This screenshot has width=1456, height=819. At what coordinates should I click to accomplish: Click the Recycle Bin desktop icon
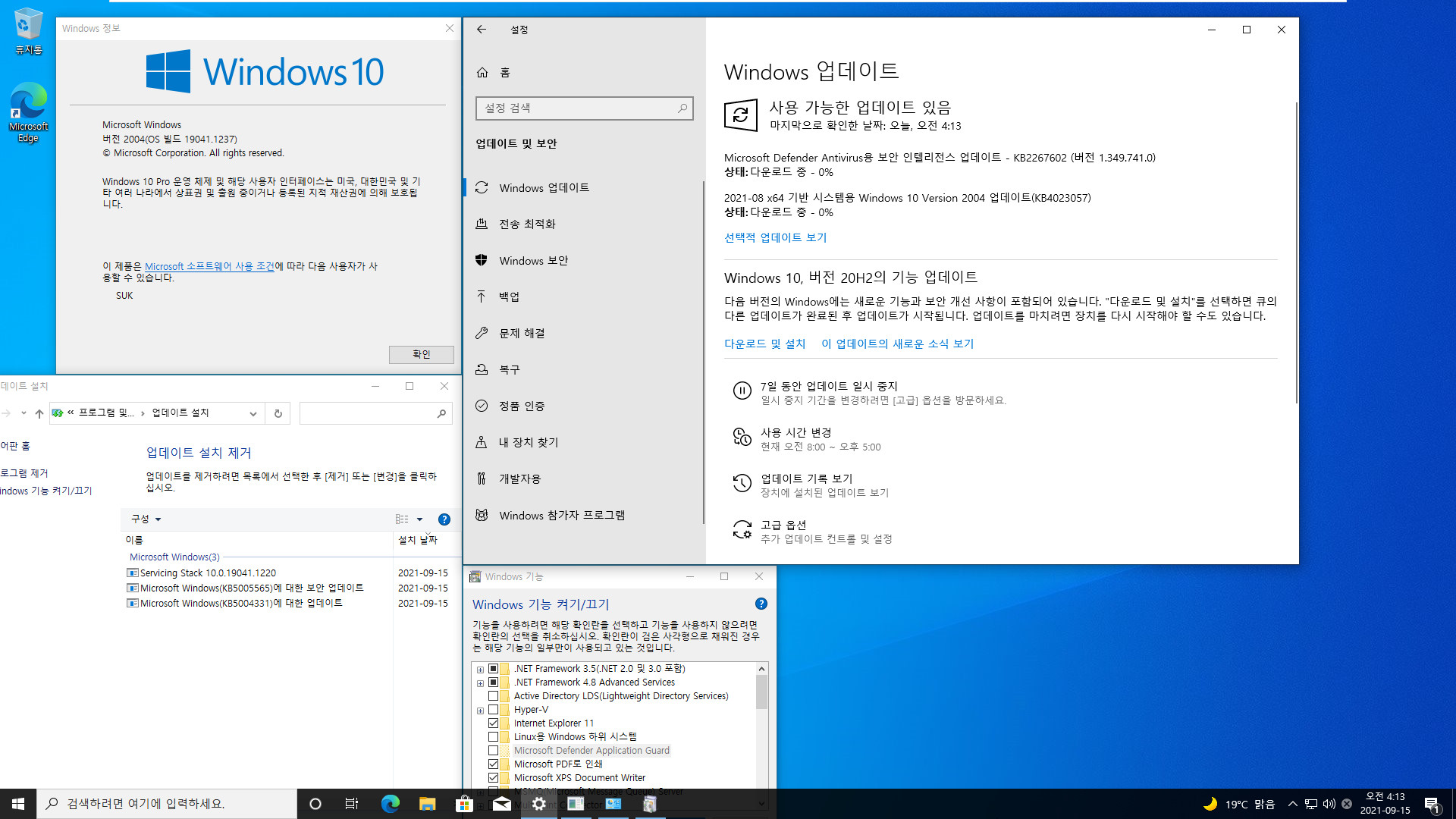pyautogui.click(x=29, y=30)
